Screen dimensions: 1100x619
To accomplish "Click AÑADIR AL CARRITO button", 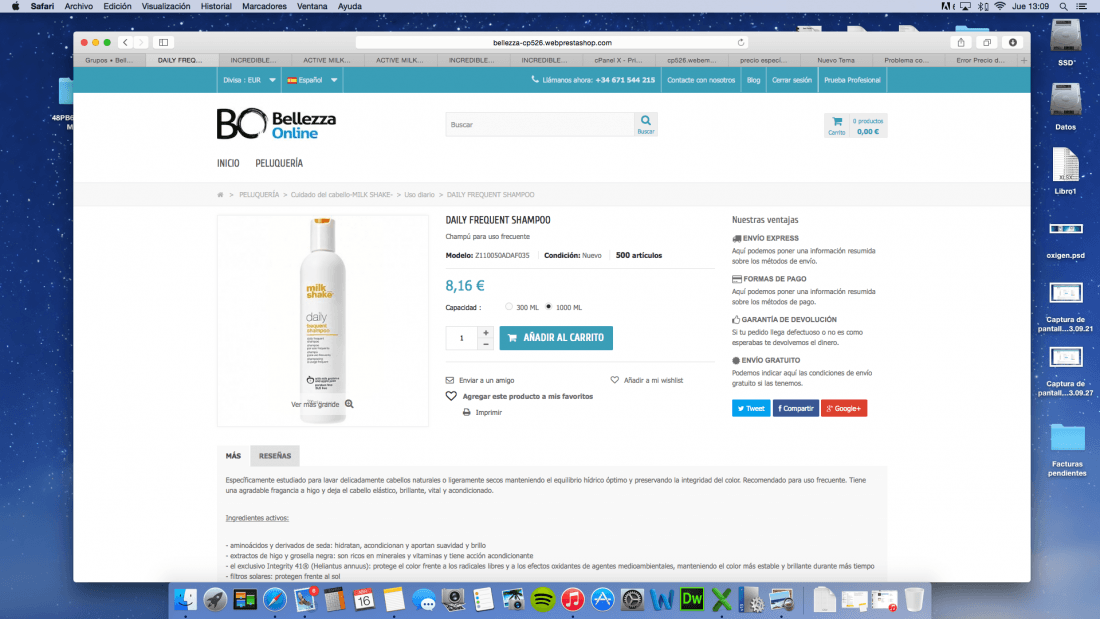I will tap(556, 338).
